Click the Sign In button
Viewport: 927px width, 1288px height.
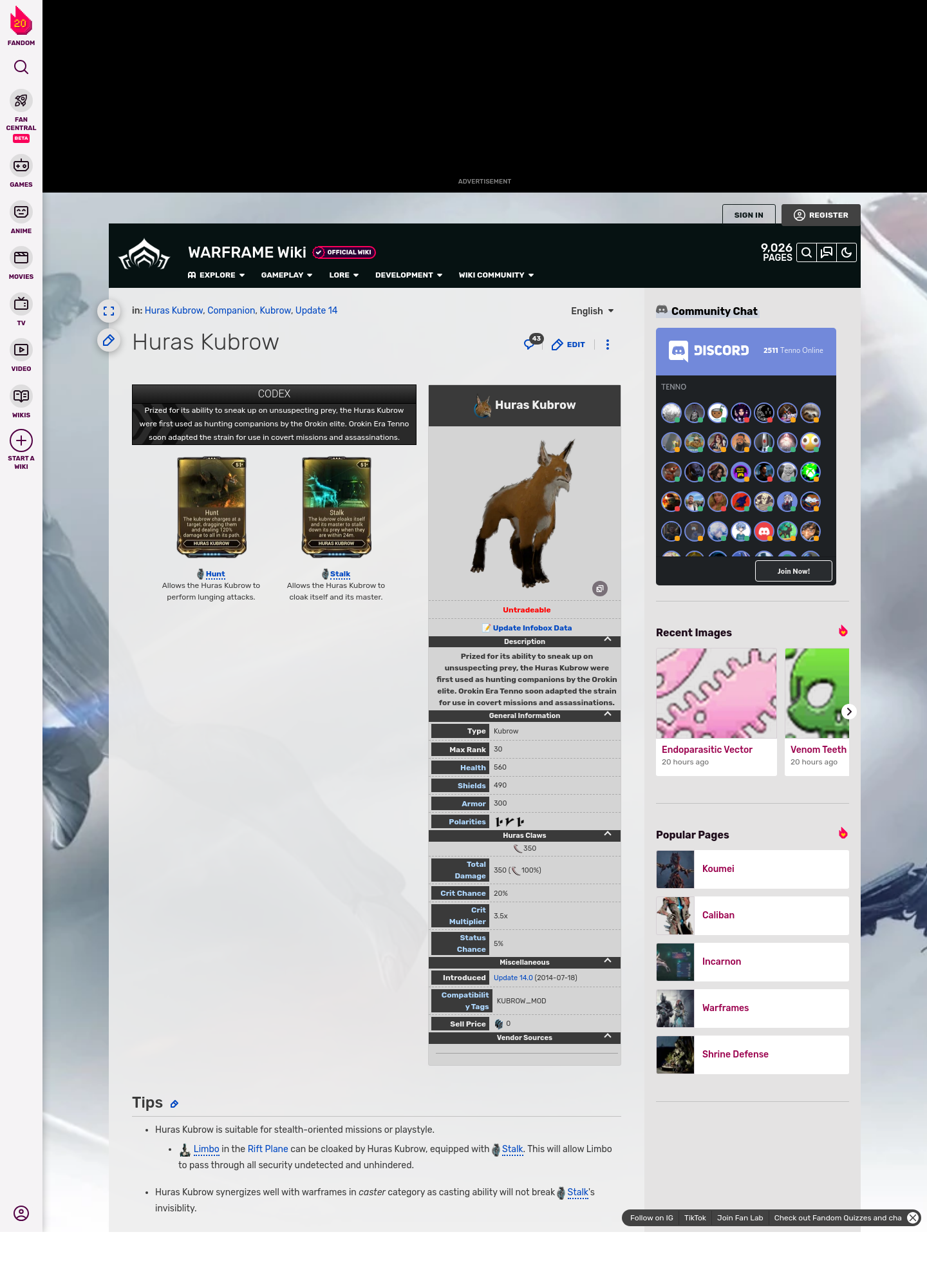click(749, 215)
